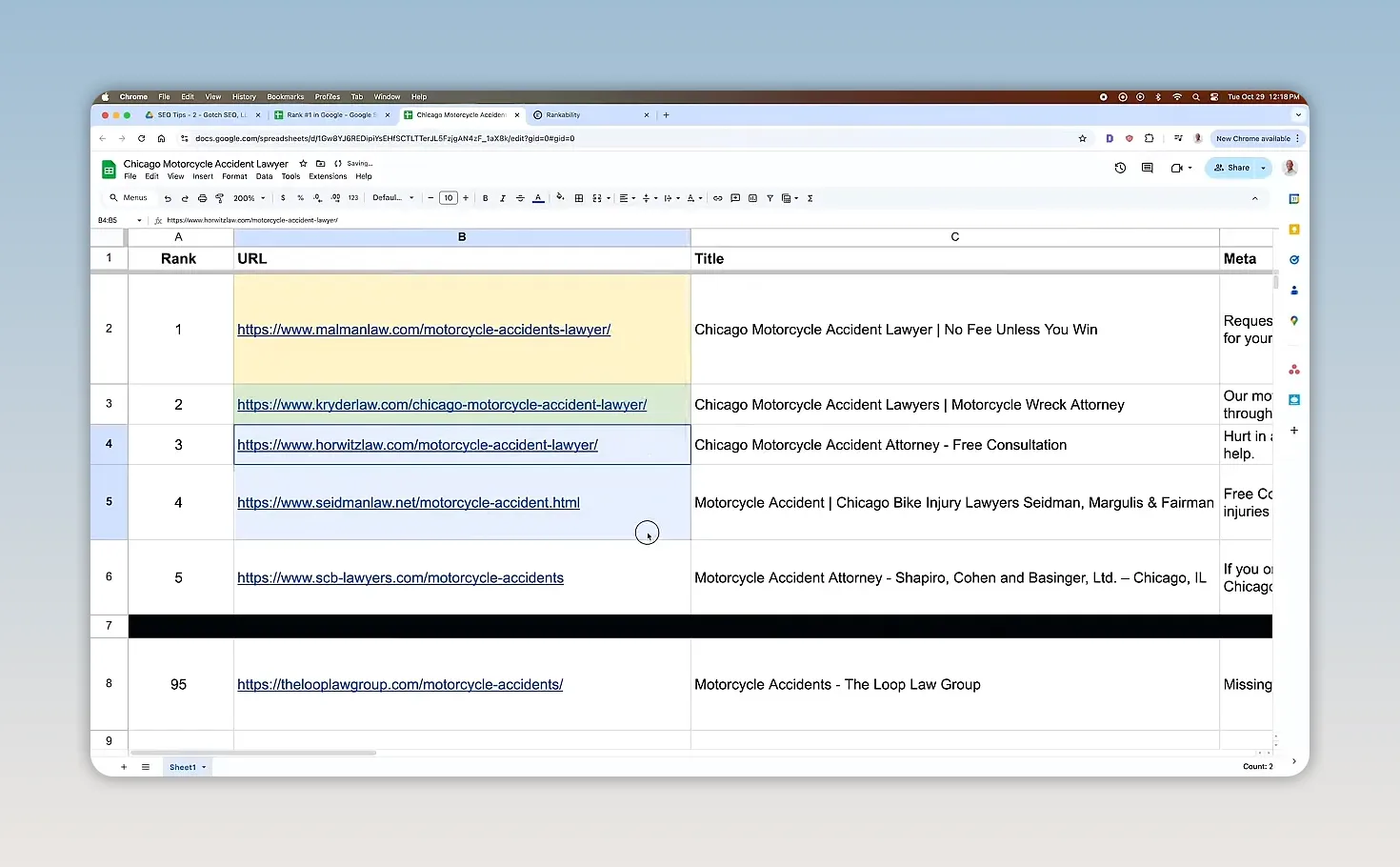
Task: Open the vertical align dropdown
Action: [x=650, y=198]
